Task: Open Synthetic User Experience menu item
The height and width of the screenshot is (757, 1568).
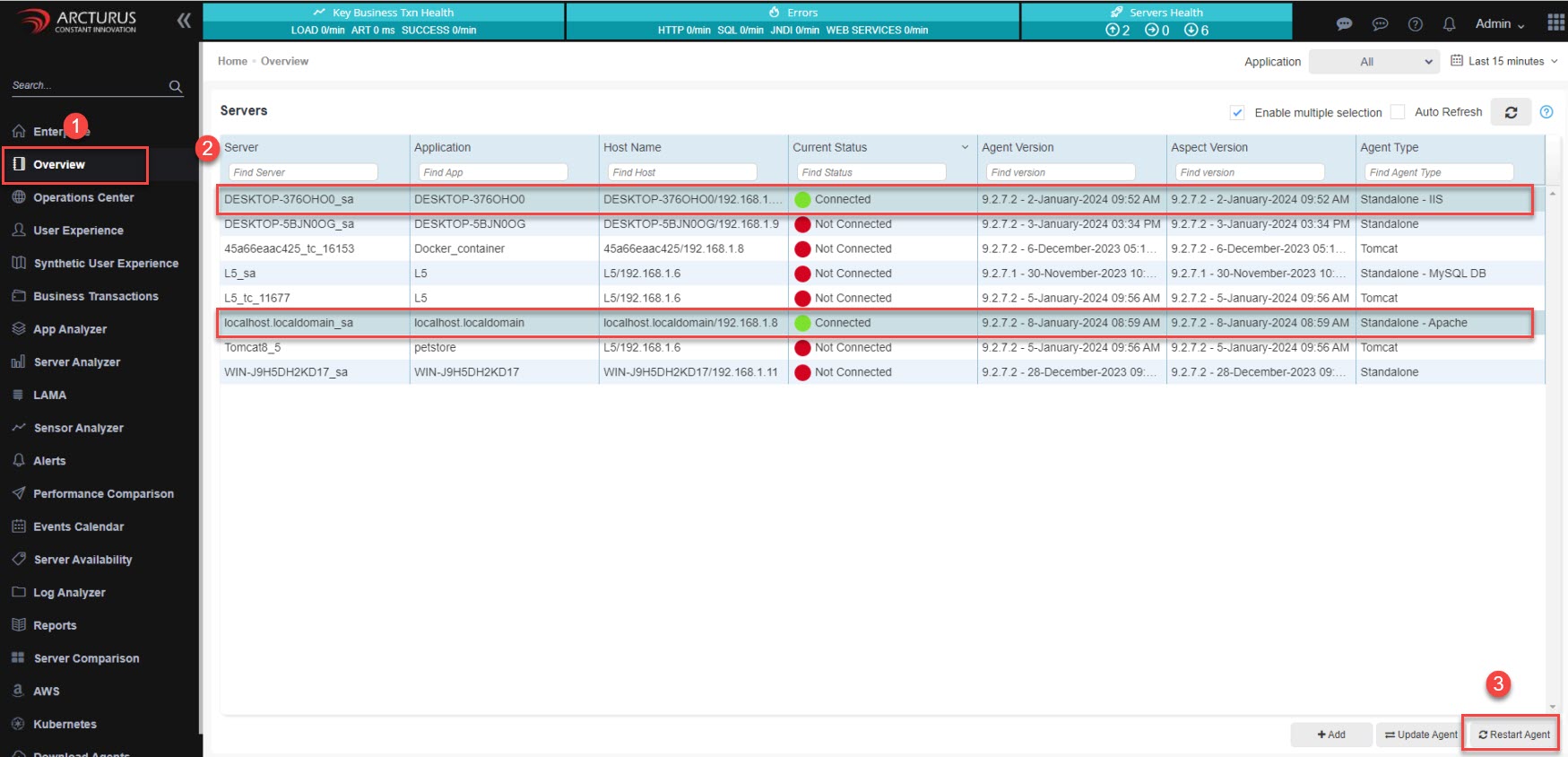Action: [x=106, y=263]
